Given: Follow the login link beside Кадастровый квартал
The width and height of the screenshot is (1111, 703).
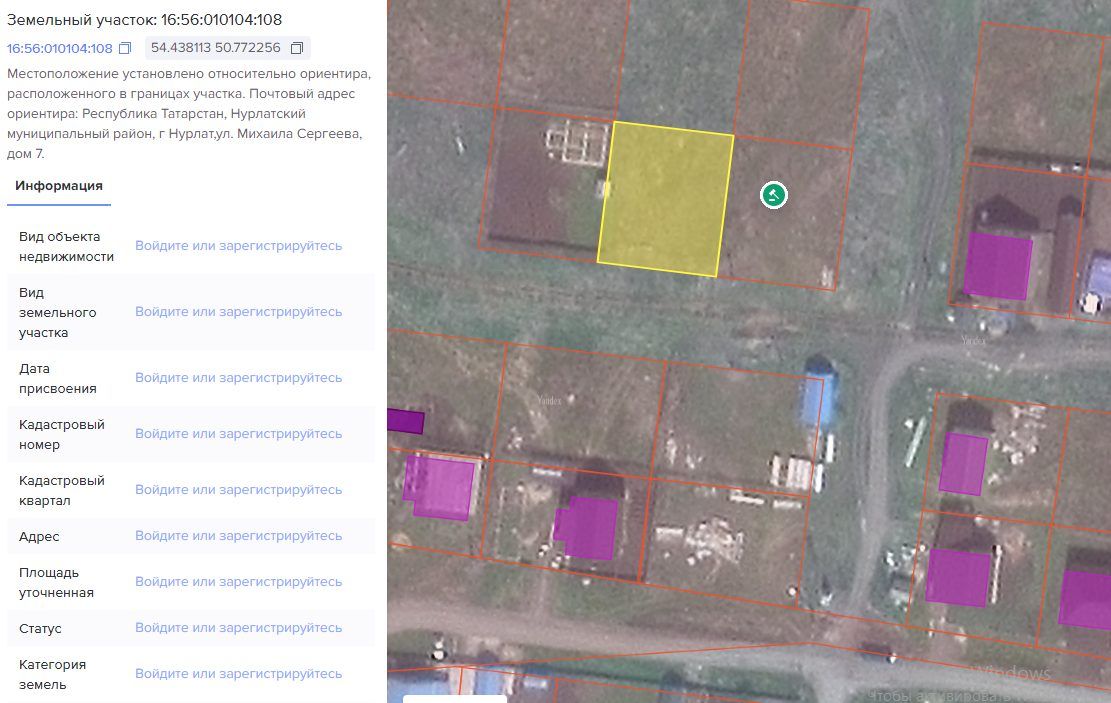Looking at the screenshot, I should [x=239, y=490].
